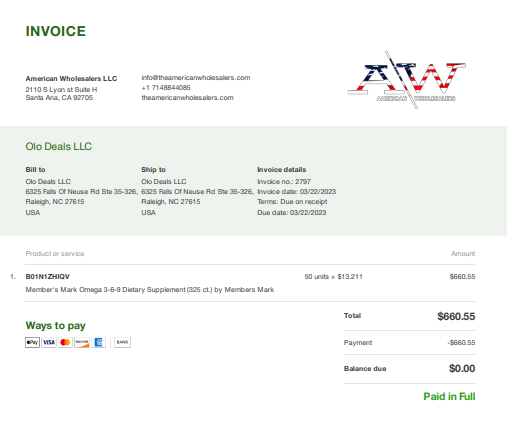
Task: Select the Visa card icon
Action: pyautogui.click(x=49, y=342)
